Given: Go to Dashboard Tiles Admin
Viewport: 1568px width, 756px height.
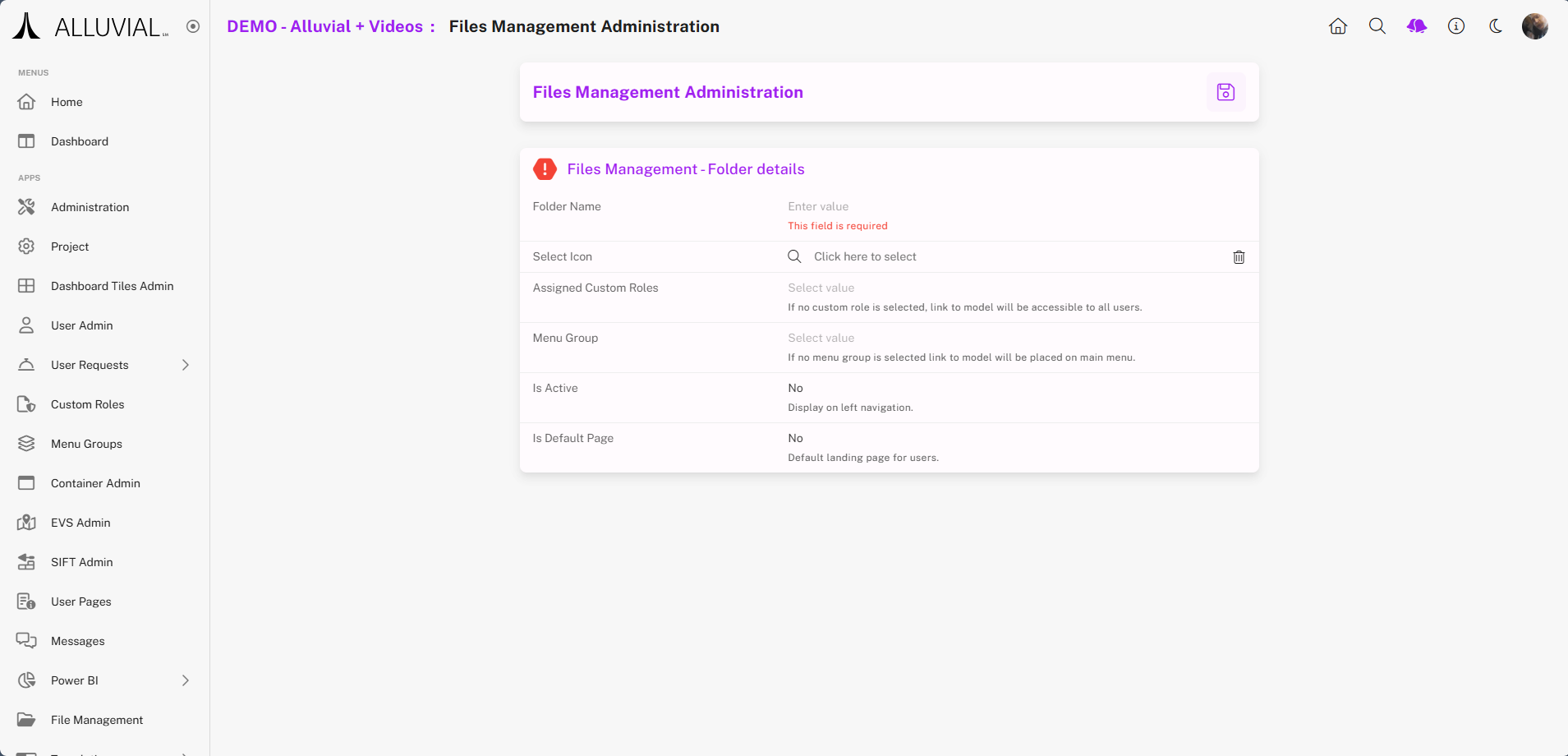Looking at the screenshot, I should [x=112, y=286].
